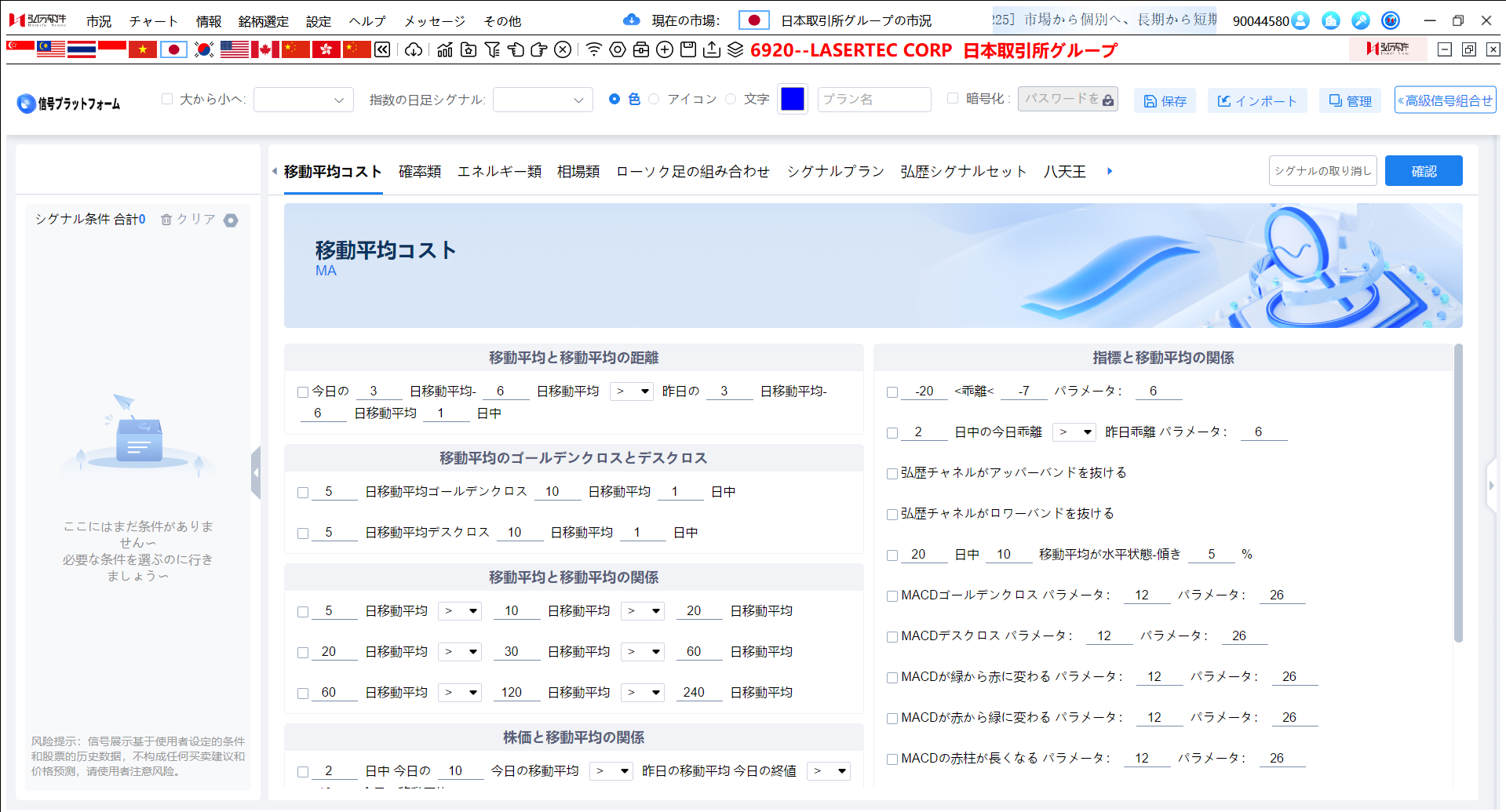Switch to the ローソク足の組み合わせ tab
Screen dimensions: 1506x812
point(693,171)
